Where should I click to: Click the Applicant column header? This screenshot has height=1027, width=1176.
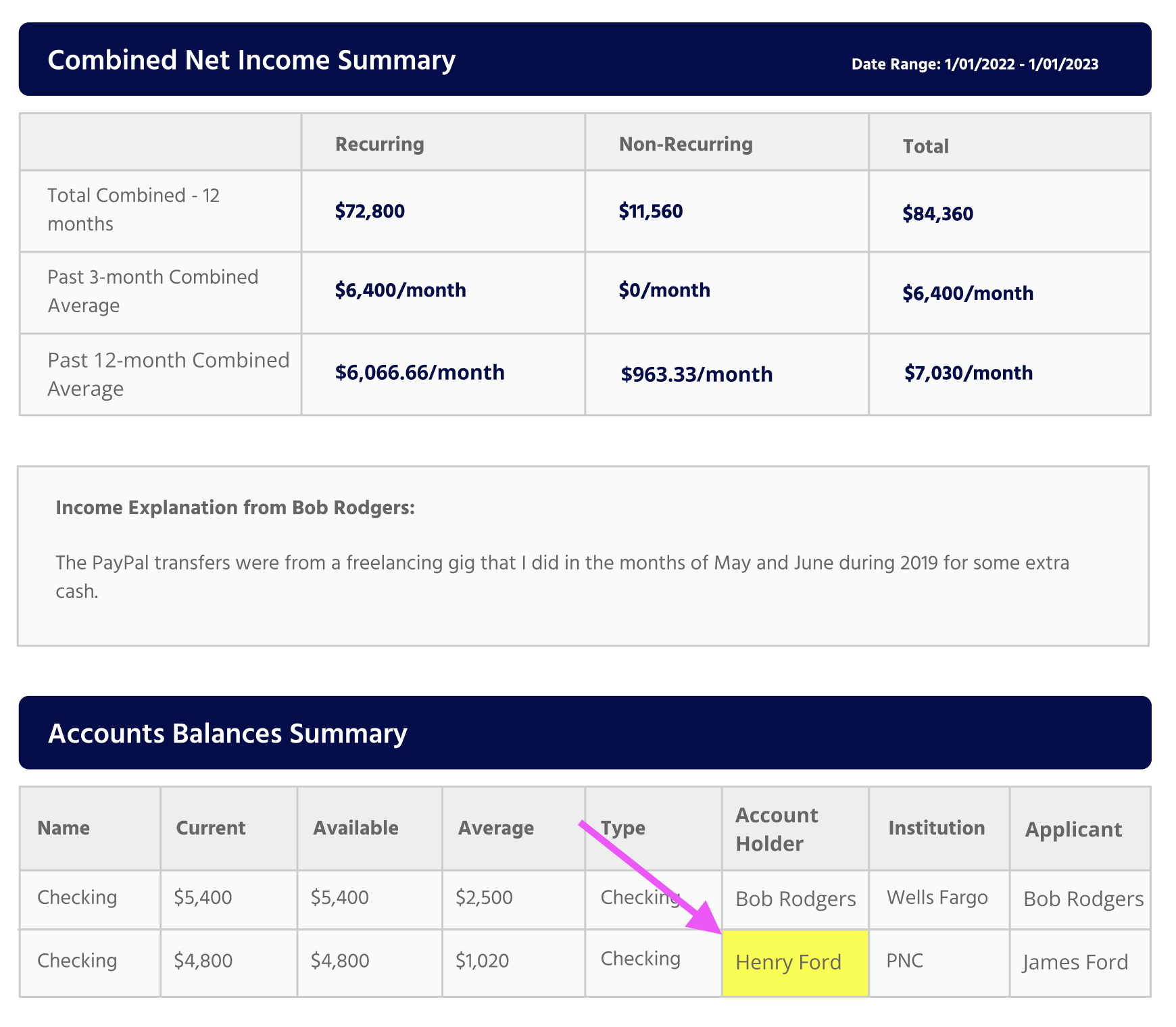(1073, 829)
